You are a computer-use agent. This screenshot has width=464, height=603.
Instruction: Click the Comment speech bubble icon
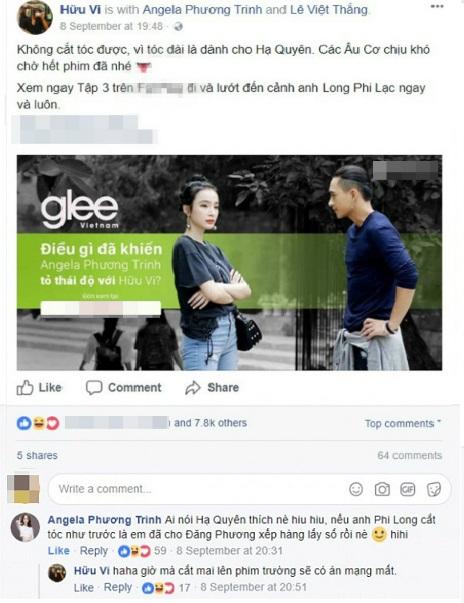click(94, 388)
